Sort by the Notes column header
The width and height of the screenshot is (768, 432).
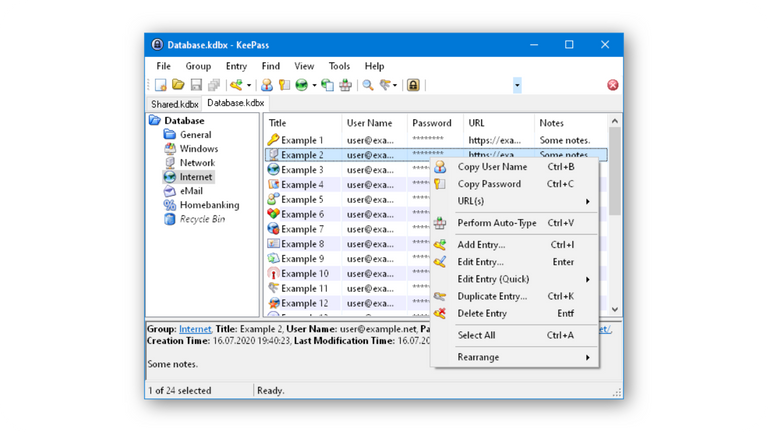pyautogui.click(x=571, y=123)
